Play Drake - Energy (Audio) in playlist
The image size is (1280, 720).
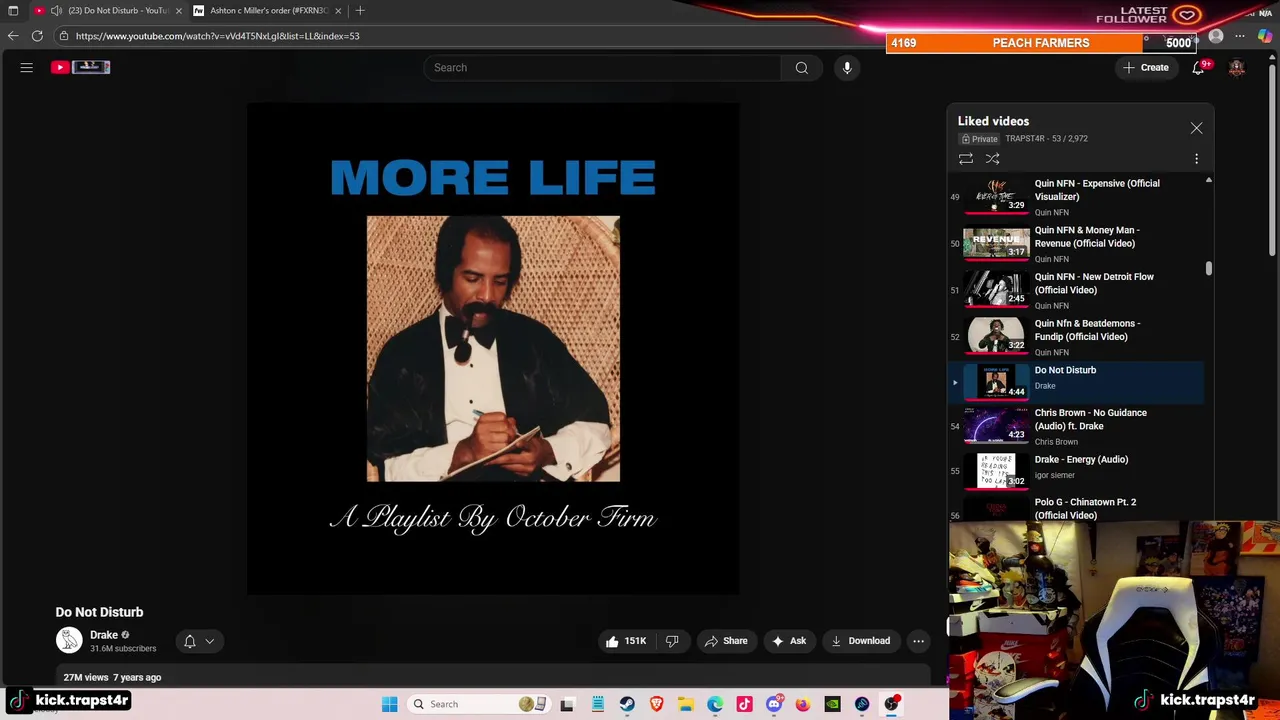(1078, 470)
